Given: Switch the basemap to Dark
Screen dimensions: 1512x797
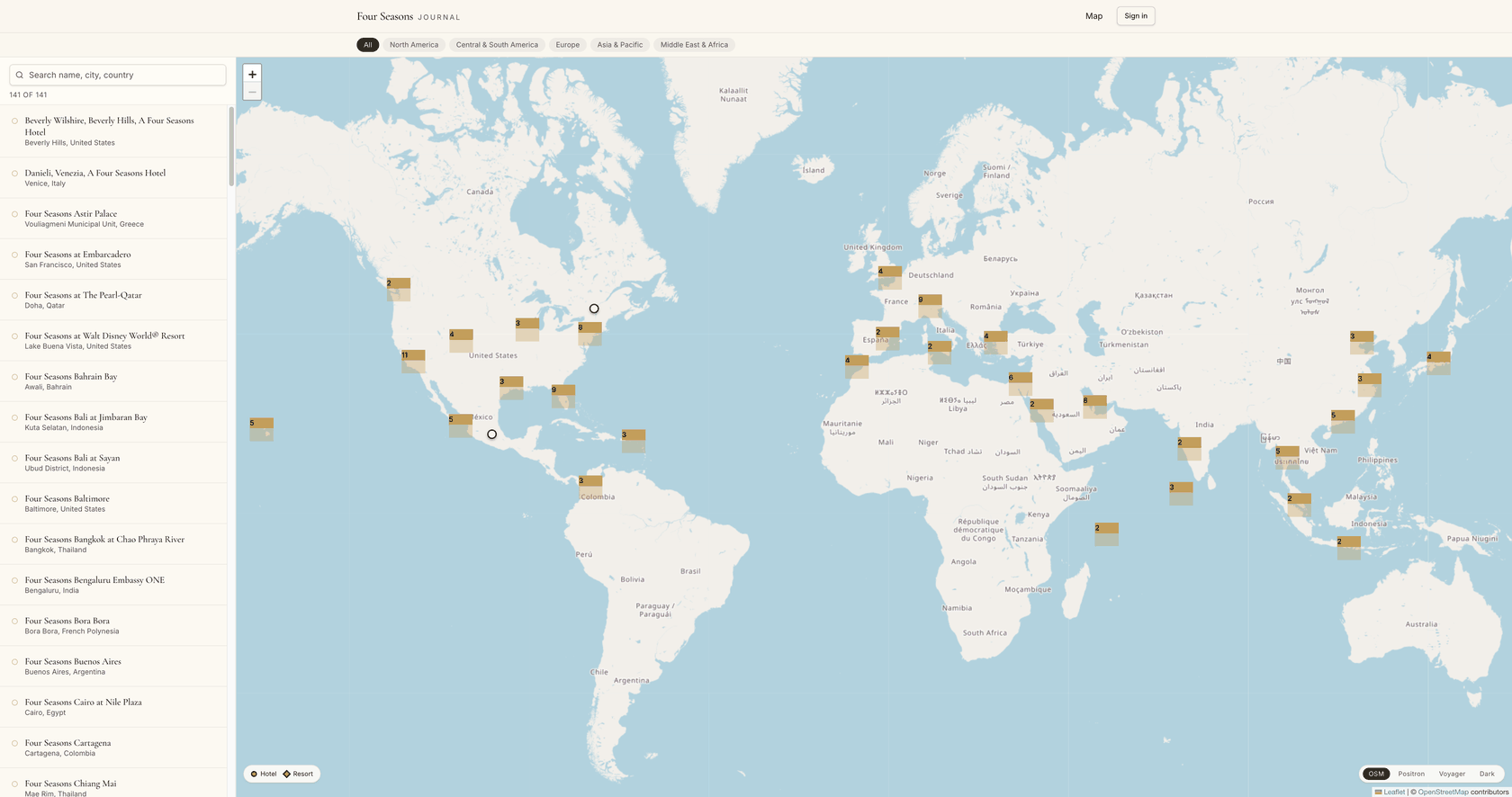Looking at the screenshot, I should [1487, 774].
